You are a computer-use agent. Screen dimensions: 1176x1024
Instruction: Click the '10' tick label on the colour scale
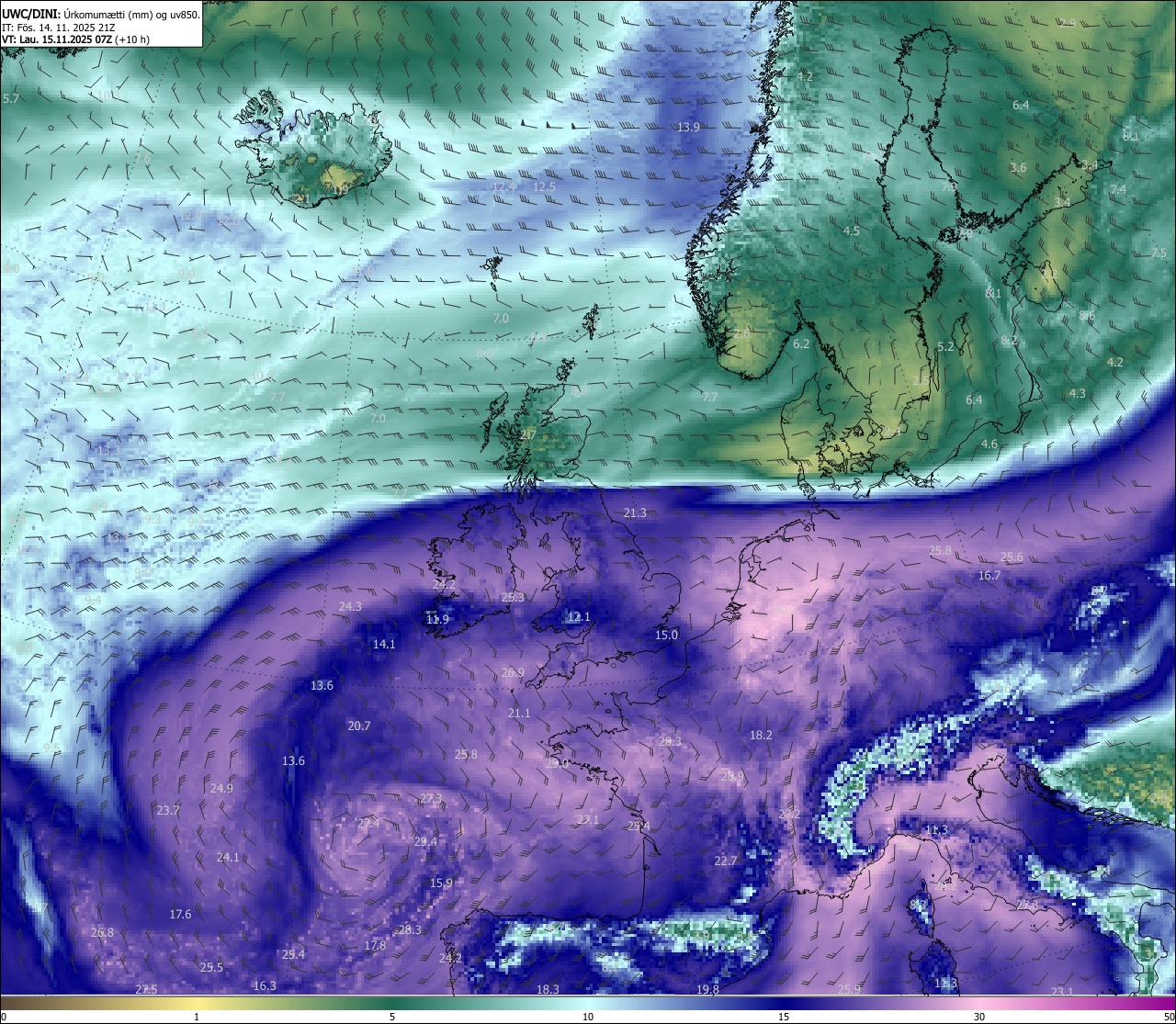coord(588,1017)
